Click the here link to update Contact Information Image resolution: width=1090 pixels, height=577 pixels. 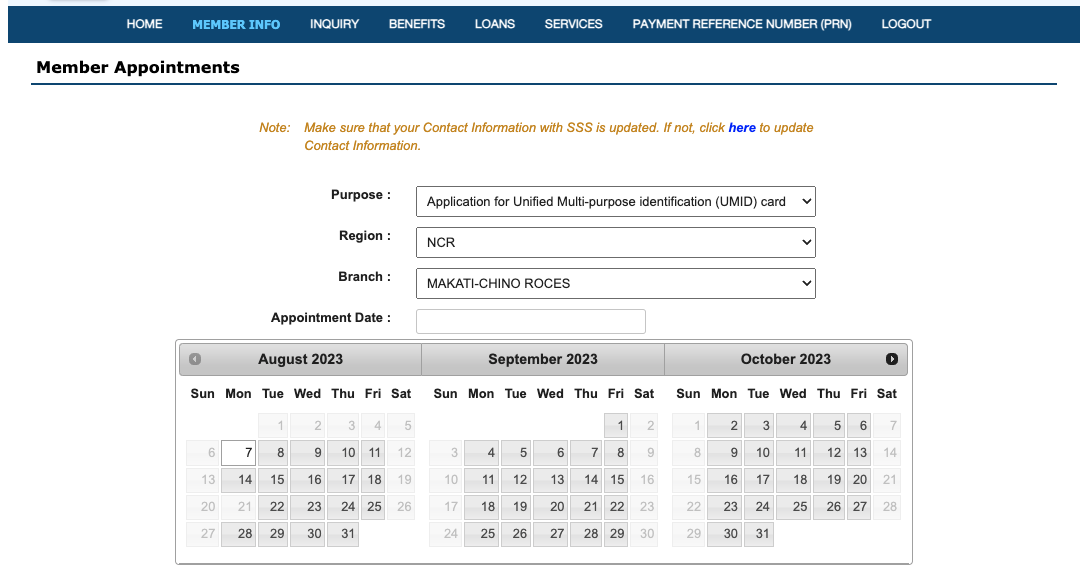click(741, 127)
